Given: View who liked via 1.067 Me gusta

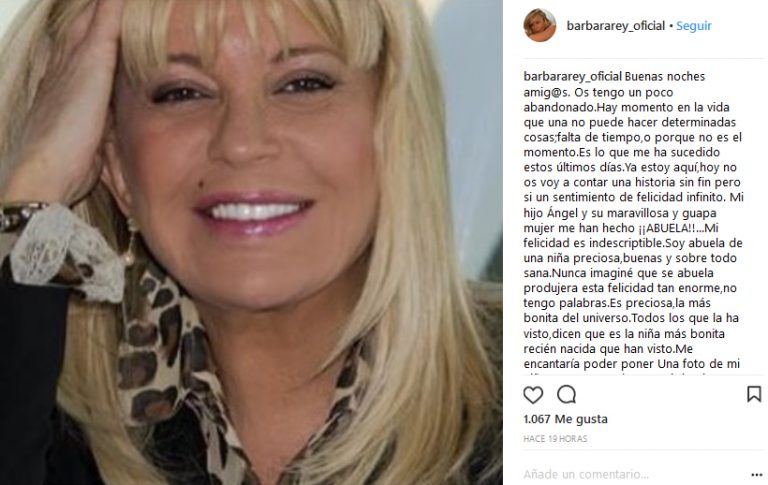Looking at the screenshot, I should pos(565,419).
